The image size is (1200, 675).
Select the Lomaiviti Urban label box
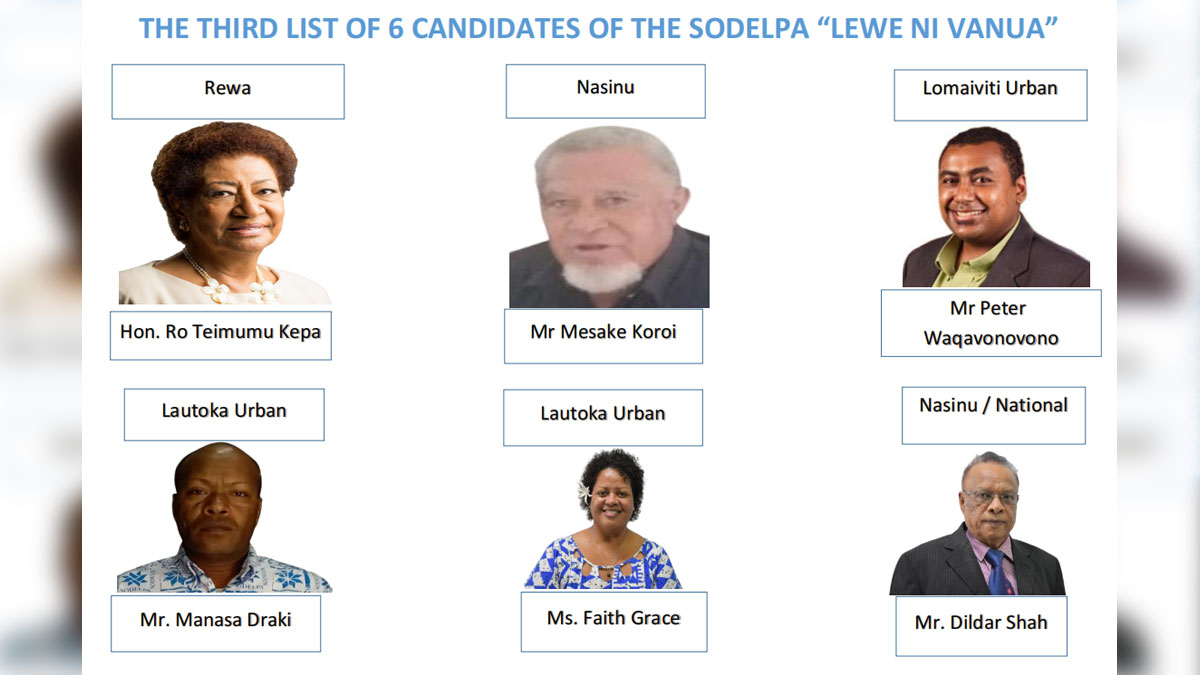coord(990,94)
